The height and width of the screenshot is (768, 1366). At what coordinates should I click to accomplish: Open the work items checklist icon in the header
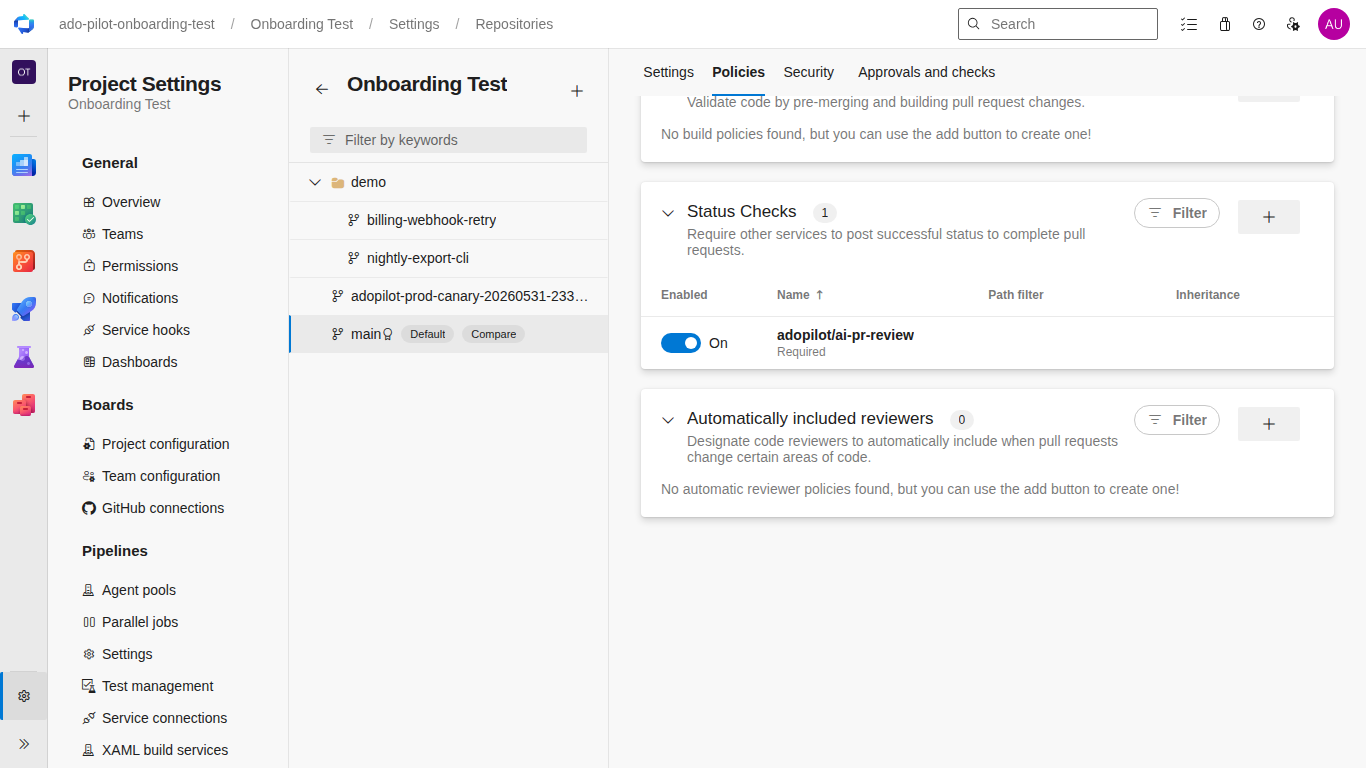click(x=1188, y=24)
